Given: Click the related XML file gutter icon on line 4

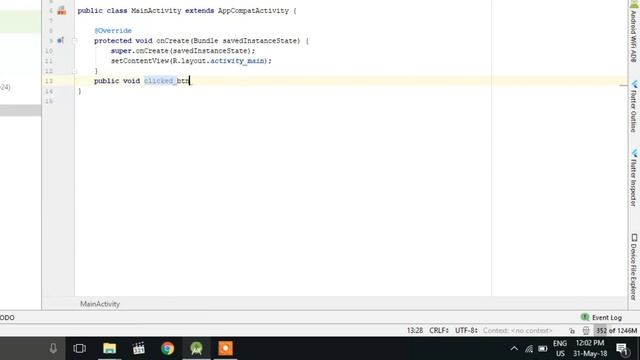Looking at the screenshot, I should tap(62, 11).
